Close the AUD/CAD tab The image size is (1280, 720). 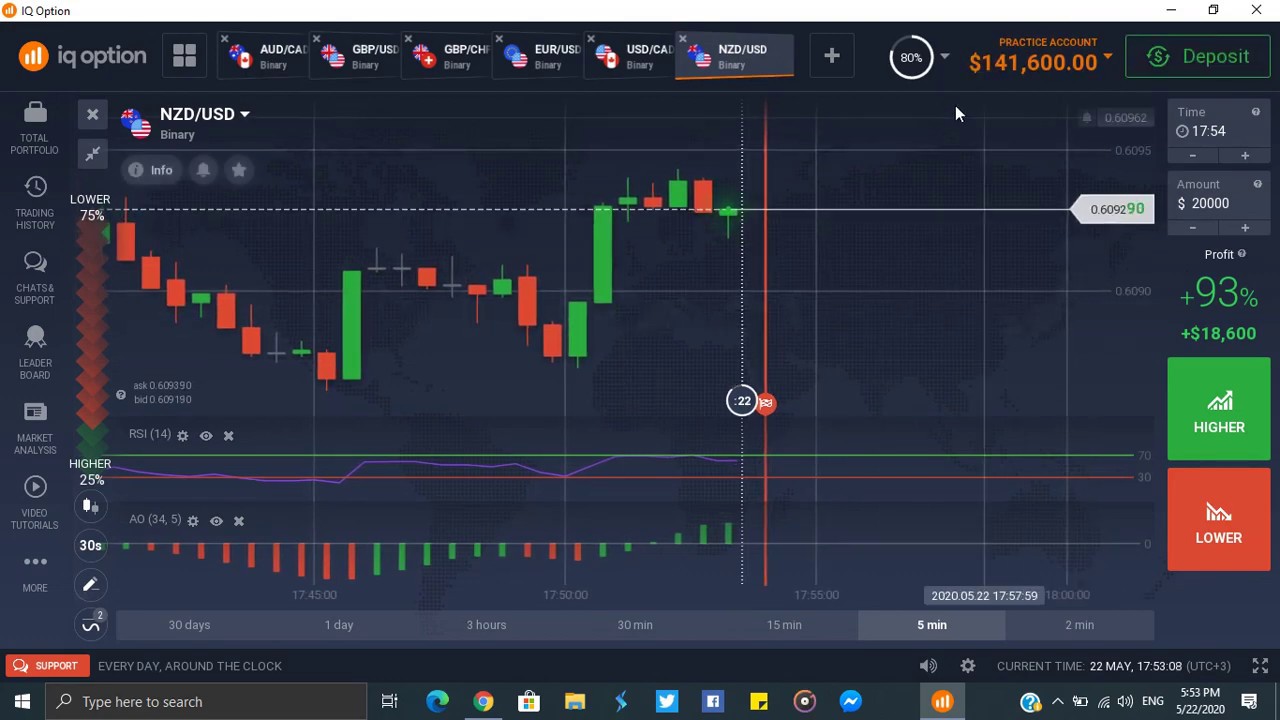point(225,40)
